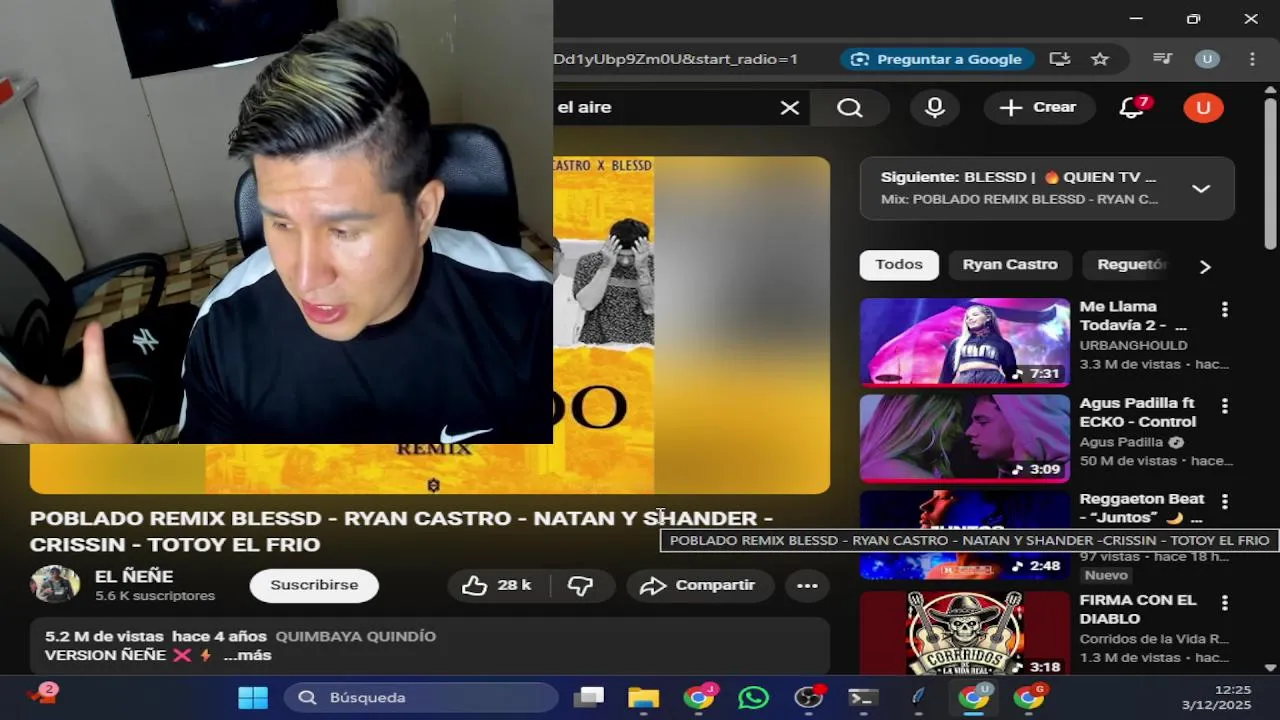The height and width of the screenshot is (720, 1280).
Task: Click the Preguntar a Google button
Action: click(936, 59)
